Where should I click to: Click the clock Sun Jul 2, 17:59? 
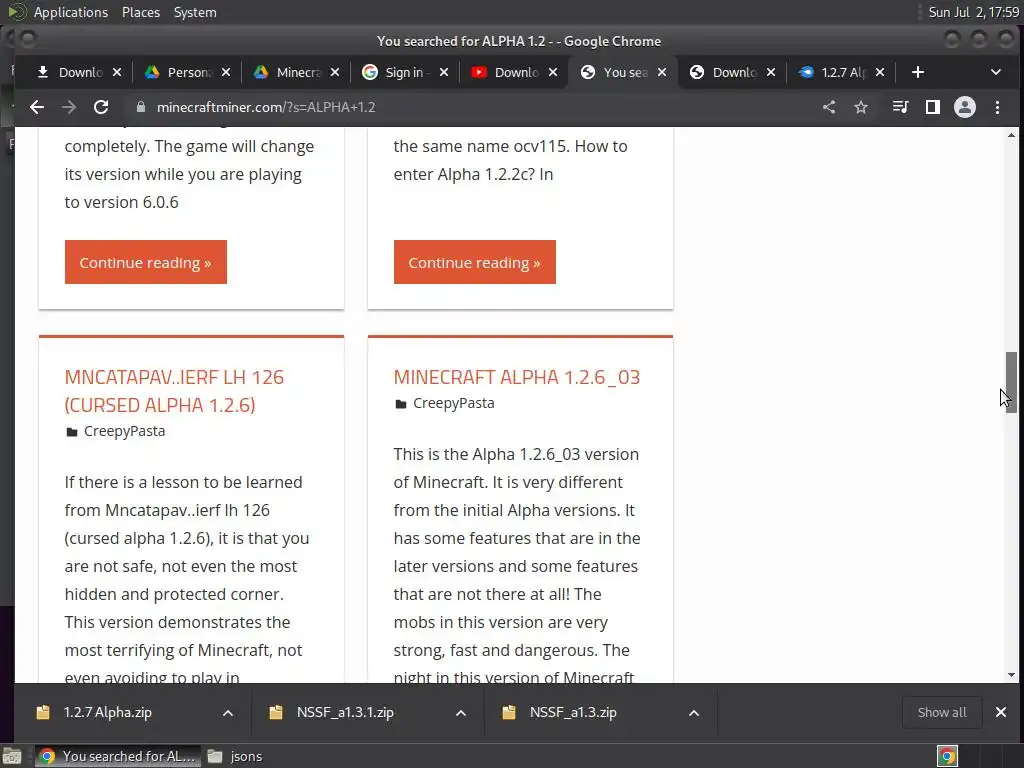(x=974, y=12)
